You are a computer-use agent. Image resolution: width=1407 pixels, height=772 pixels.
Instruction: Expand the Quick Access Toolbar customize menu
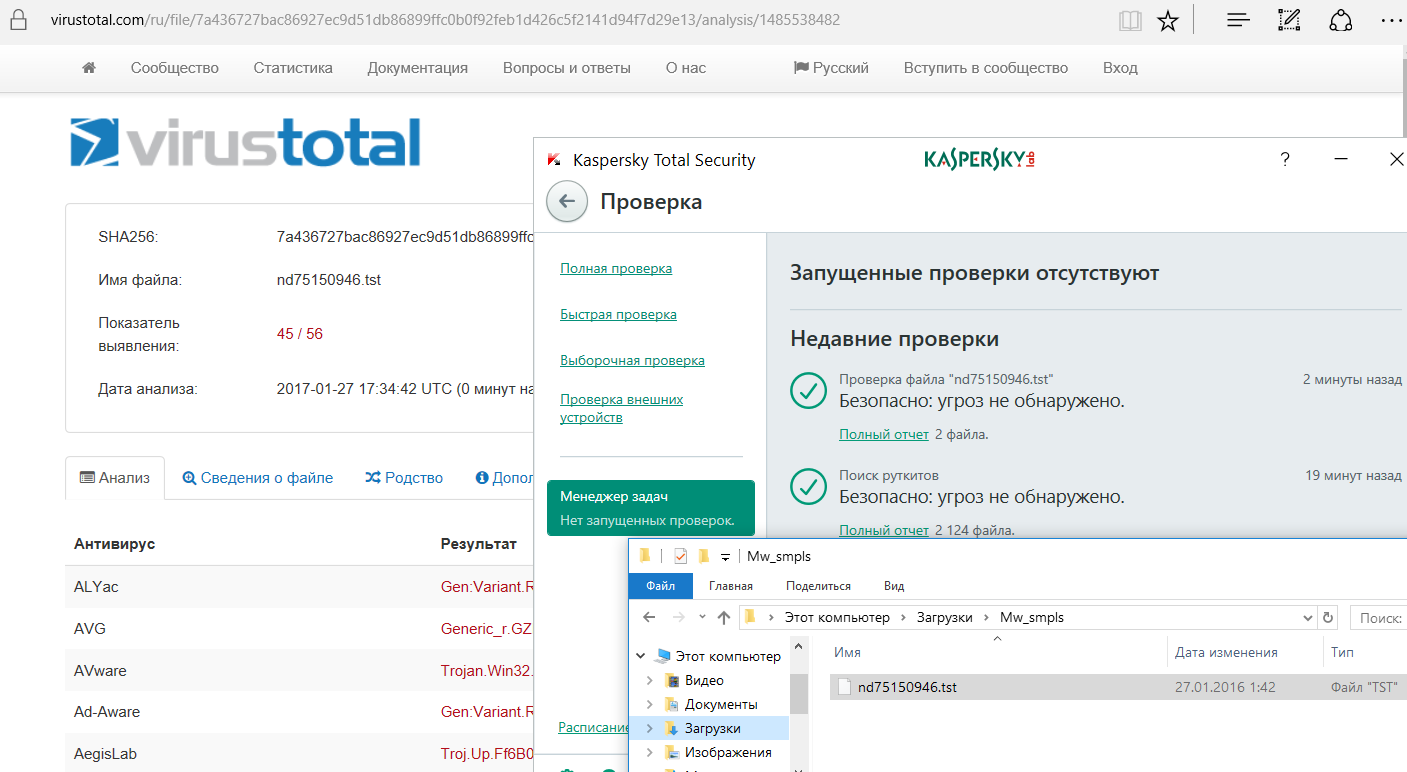[725, 557]
